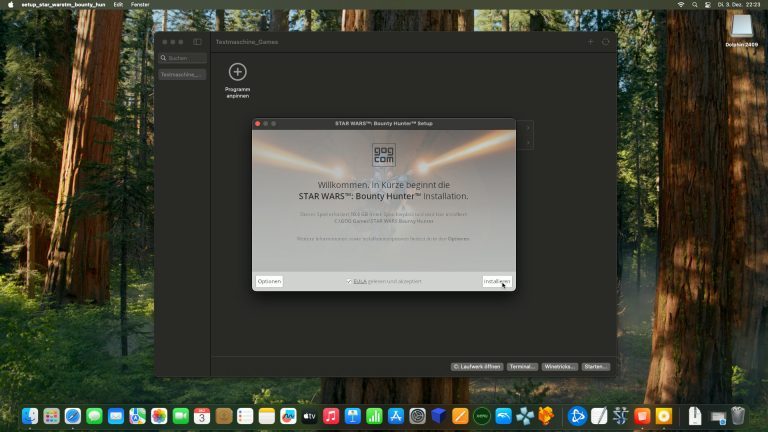Click the Installieren button in the GOG setup
Viewport: 768px width, 432px height.
497,281
